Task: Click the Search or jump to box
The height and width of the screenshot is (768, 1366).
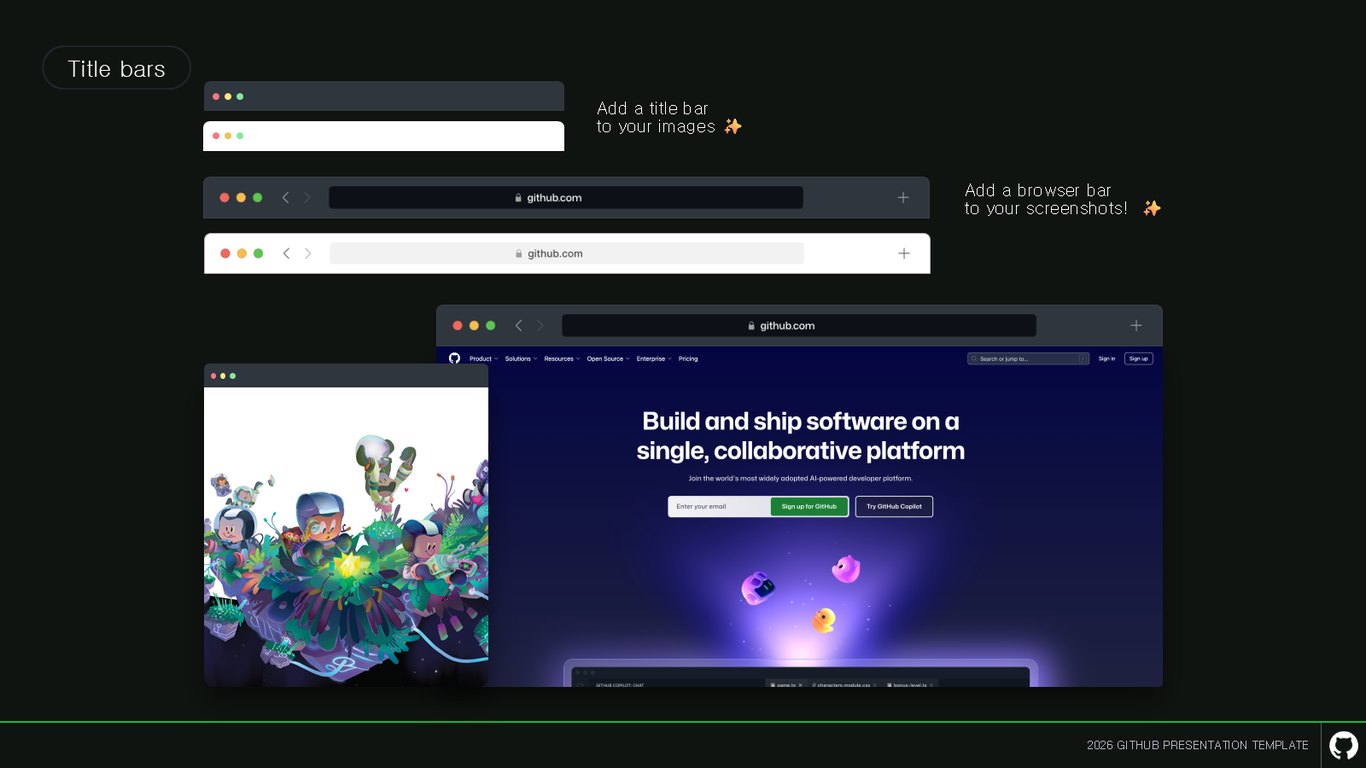Action: 1028,358
